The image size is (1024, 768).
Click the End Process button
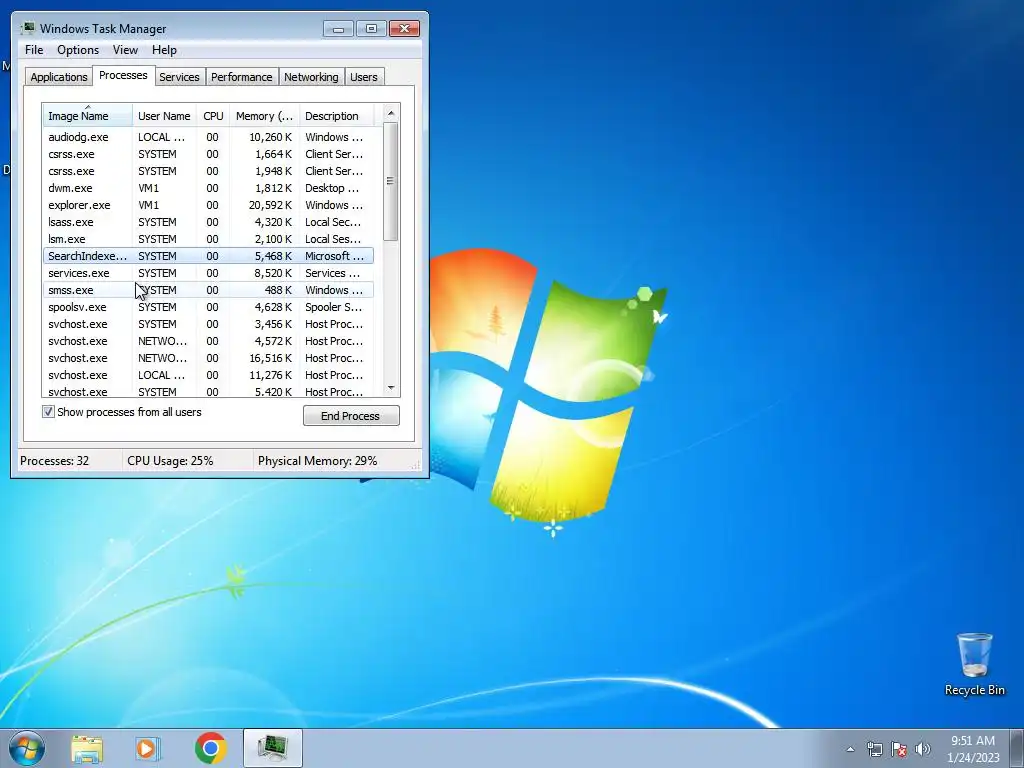[351, 416]
